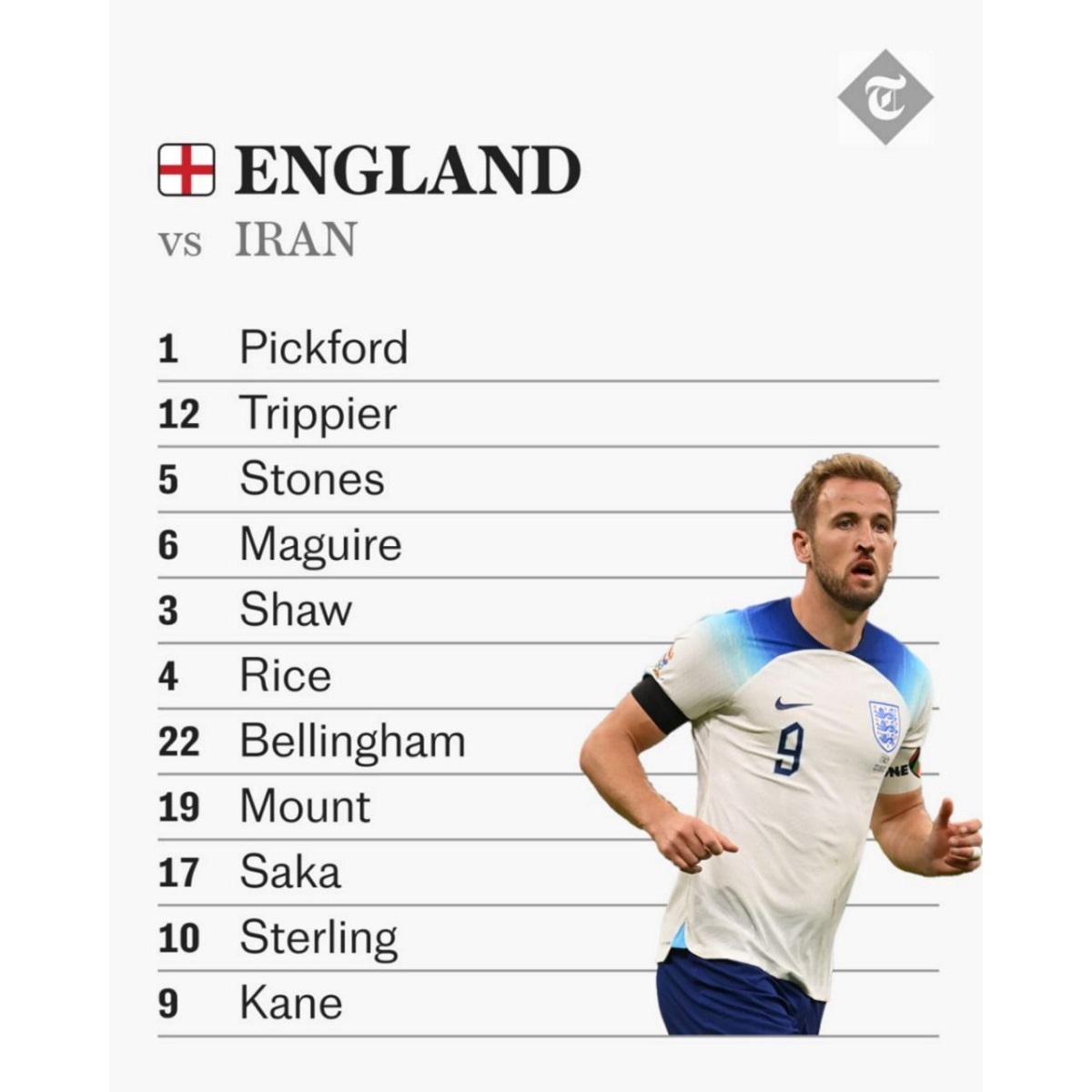Pick Maguire from the team list

pos(320,545)
